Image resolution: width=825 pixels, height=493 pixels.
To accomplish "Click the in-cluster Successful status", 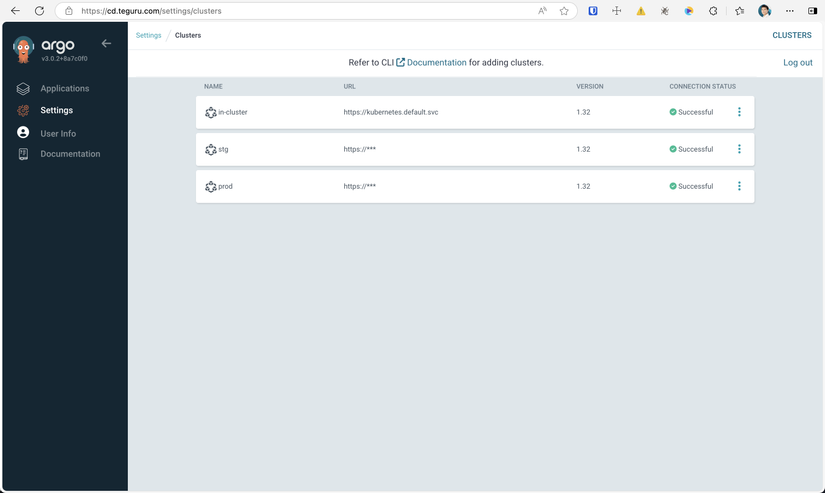I will (691, 112).
